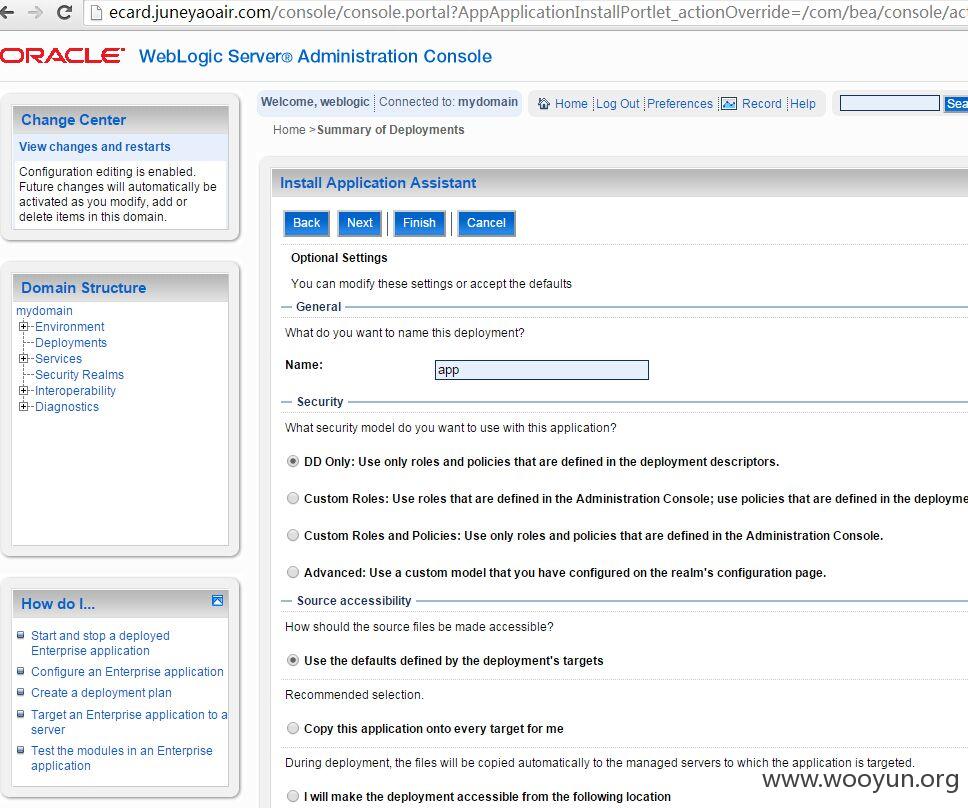
Task: Click the Home house icon
Action: tap(544, 104)
